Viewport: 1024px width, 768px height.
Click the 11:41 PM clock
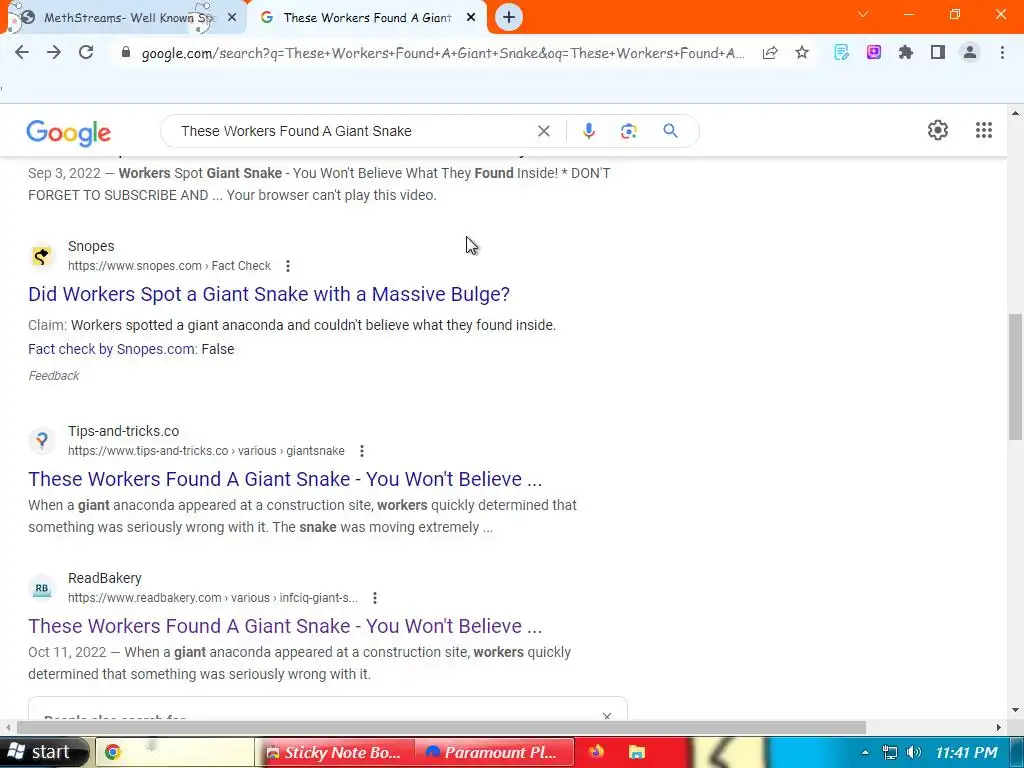[967, 752]
